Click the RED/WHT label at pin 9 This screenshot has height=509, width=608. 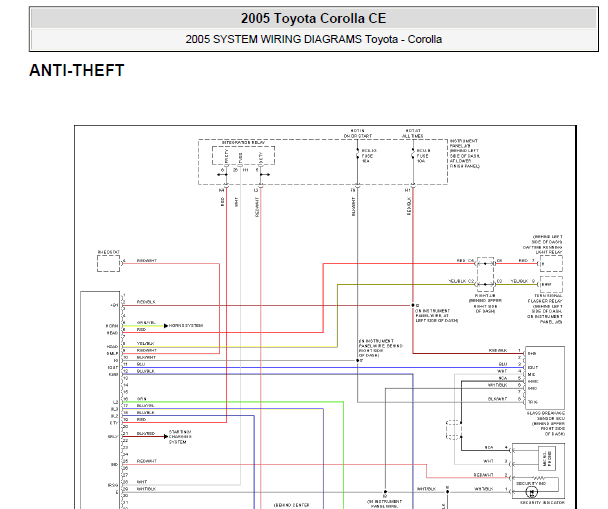[x=147, y=350]
